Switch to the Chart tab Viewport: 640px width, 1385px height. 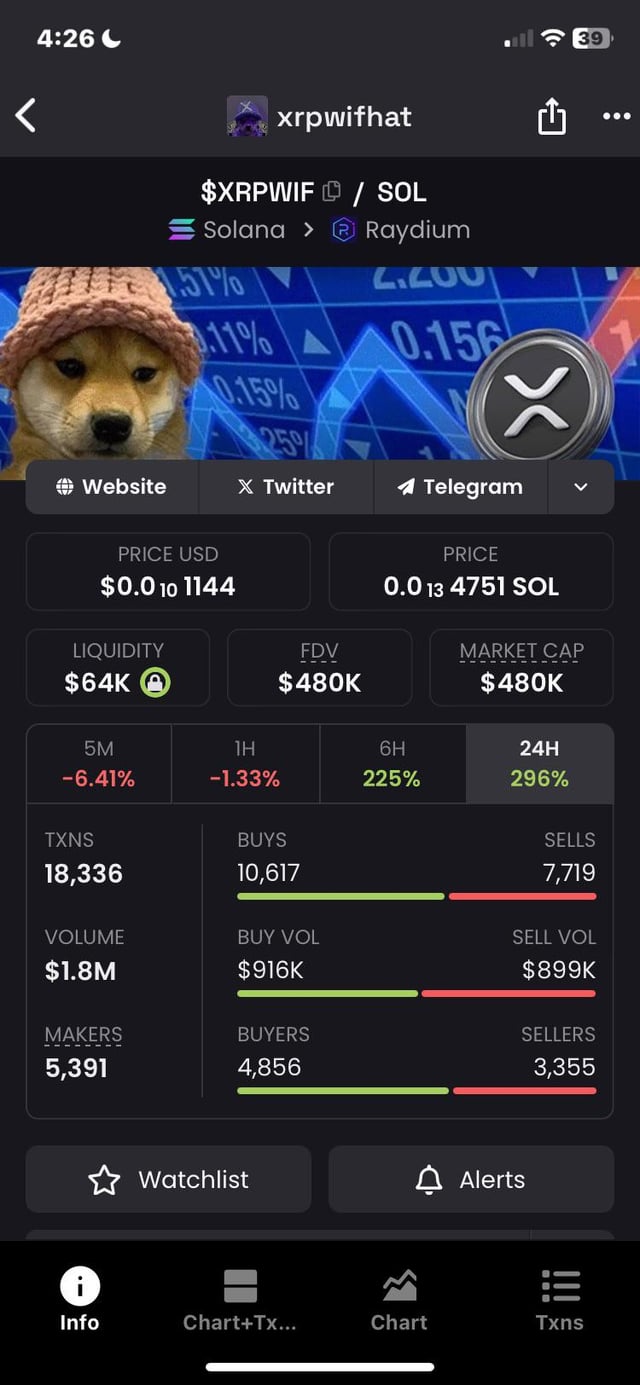(399, 1300)
